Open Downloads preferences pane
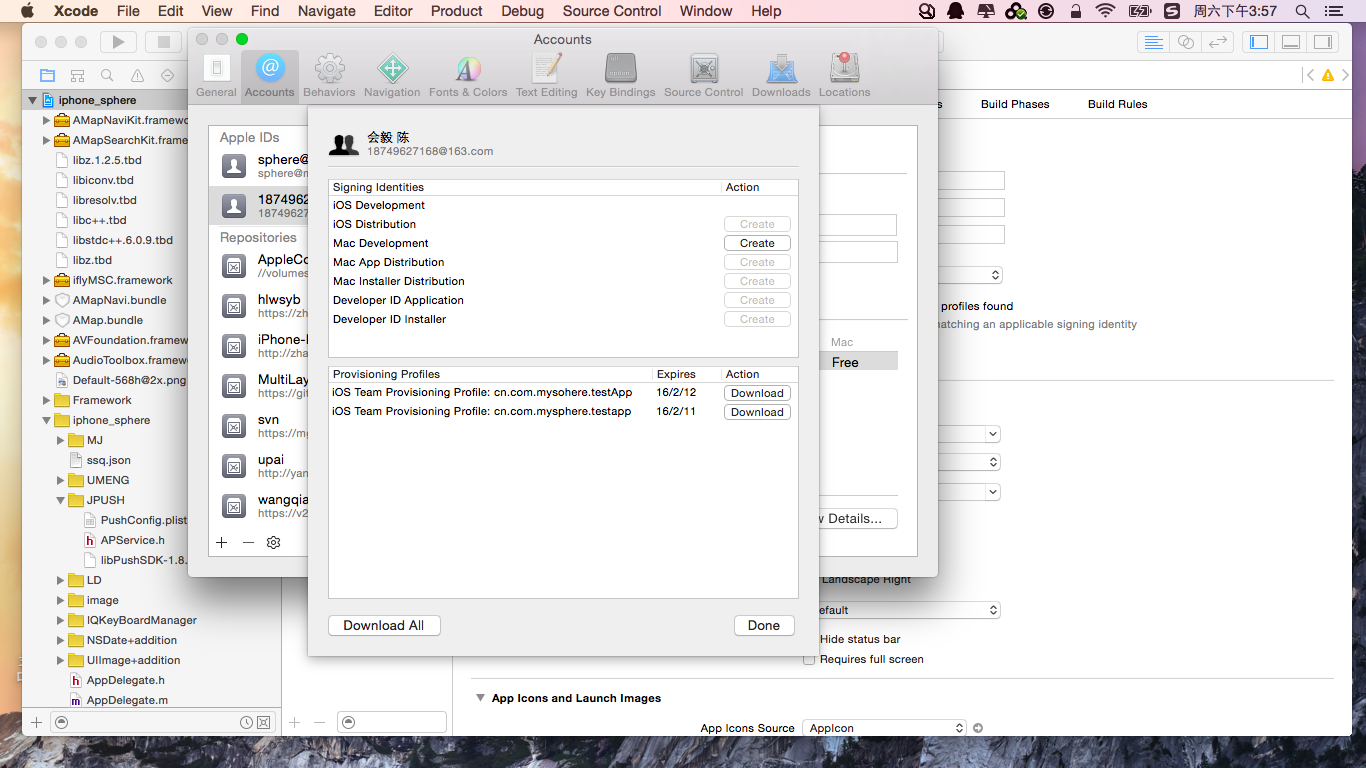The height and width of the screenshot is (768, 1366). [x=781, y=76]
